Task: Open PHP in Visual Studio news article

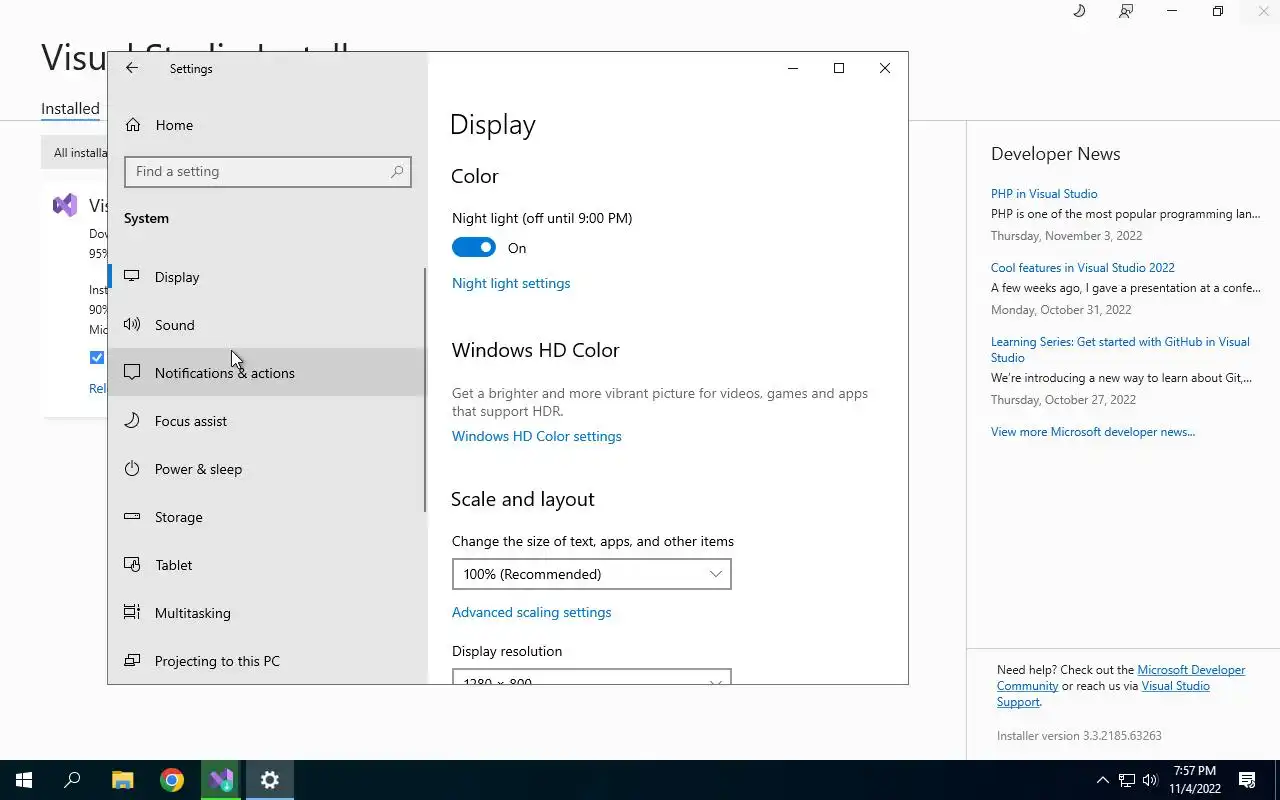Action: pos(1044,194)
